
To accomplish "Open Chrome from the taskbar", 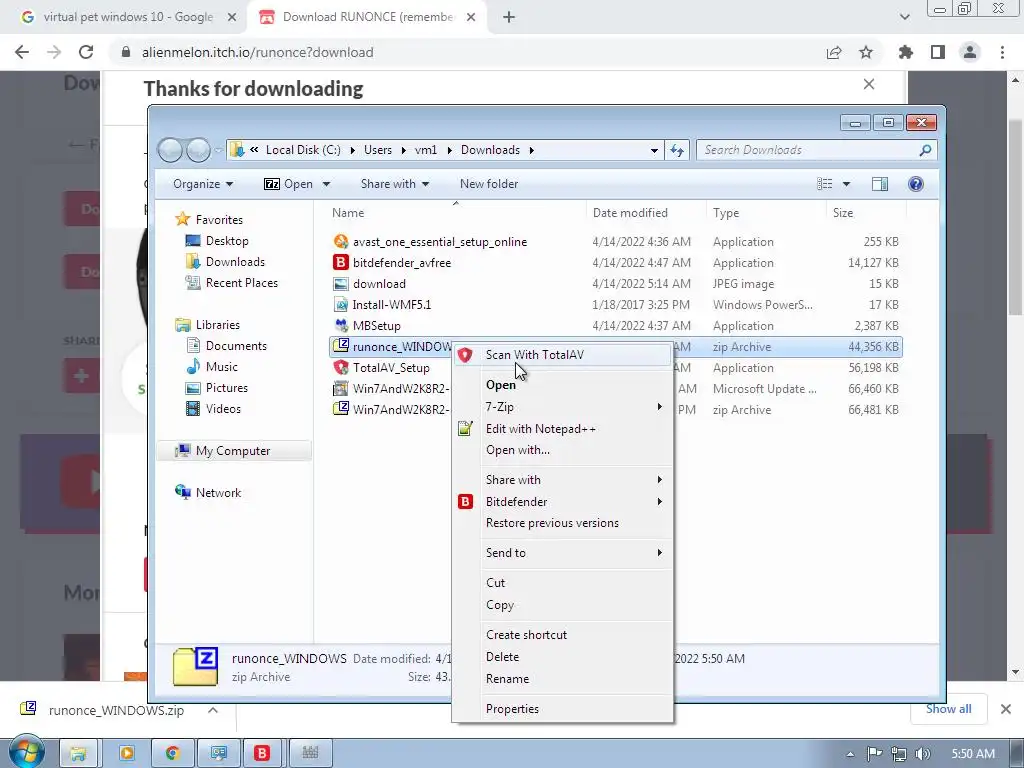I will [172, 753].
